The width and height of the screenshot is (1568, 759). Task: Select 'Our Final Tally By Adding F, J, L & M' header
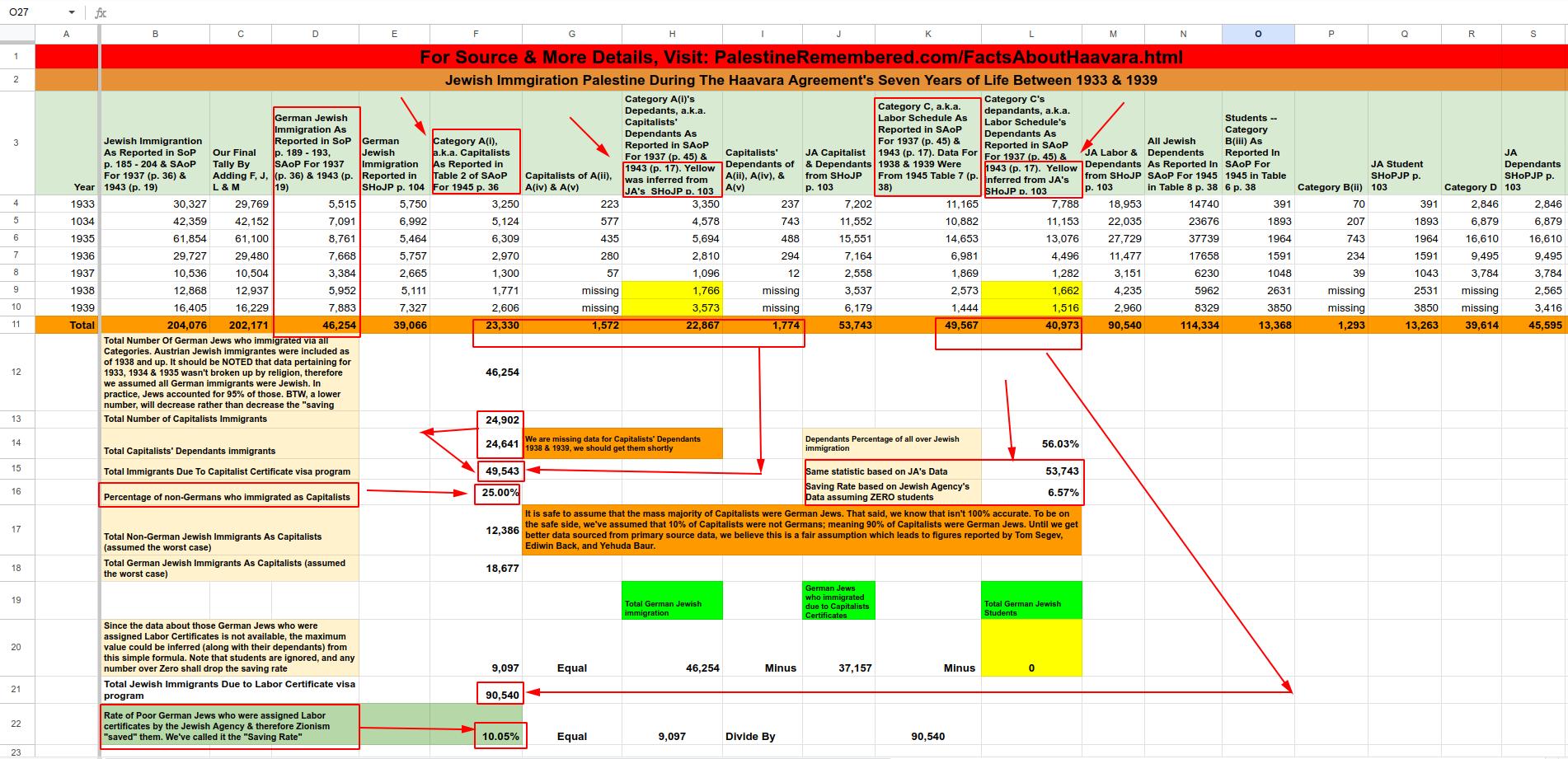[241, 143]
